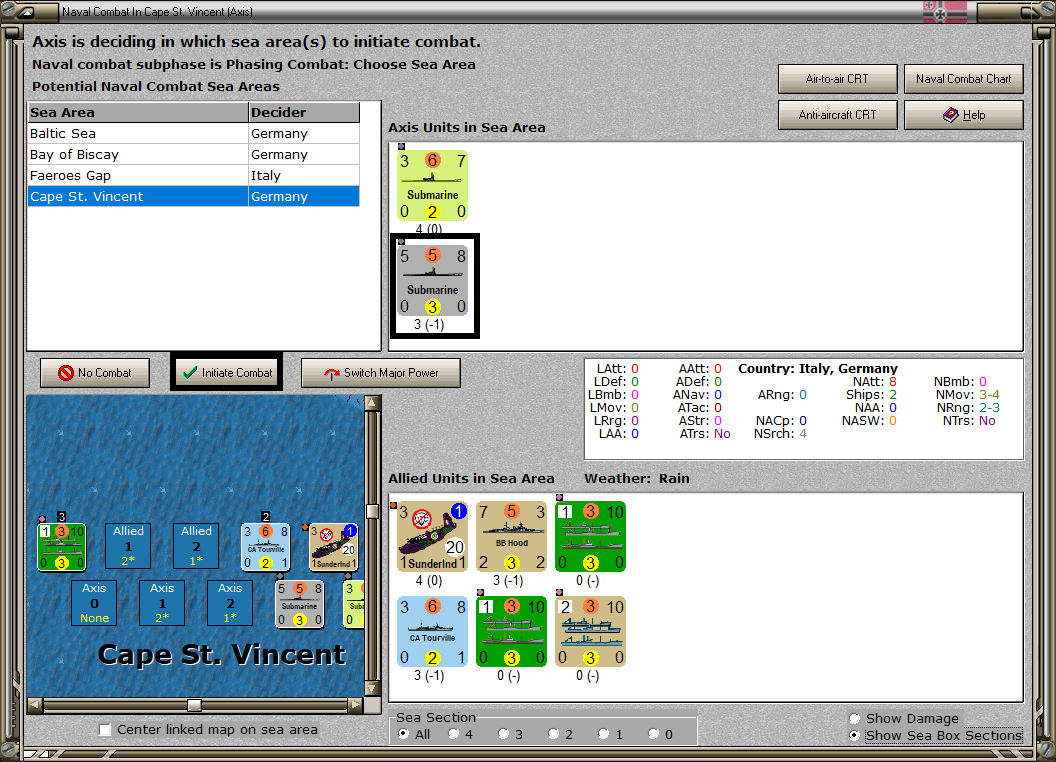Choose the Show Sea Box Sections option

[x=855, y=736]
